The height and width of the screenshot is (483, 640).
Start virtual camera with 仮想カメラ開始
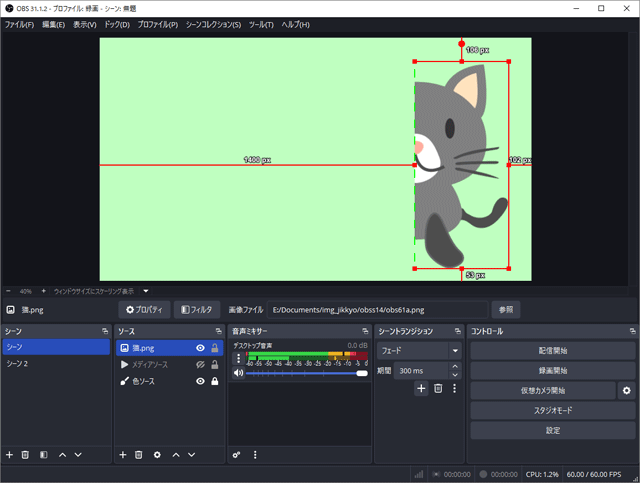click(x=543, y=391)
